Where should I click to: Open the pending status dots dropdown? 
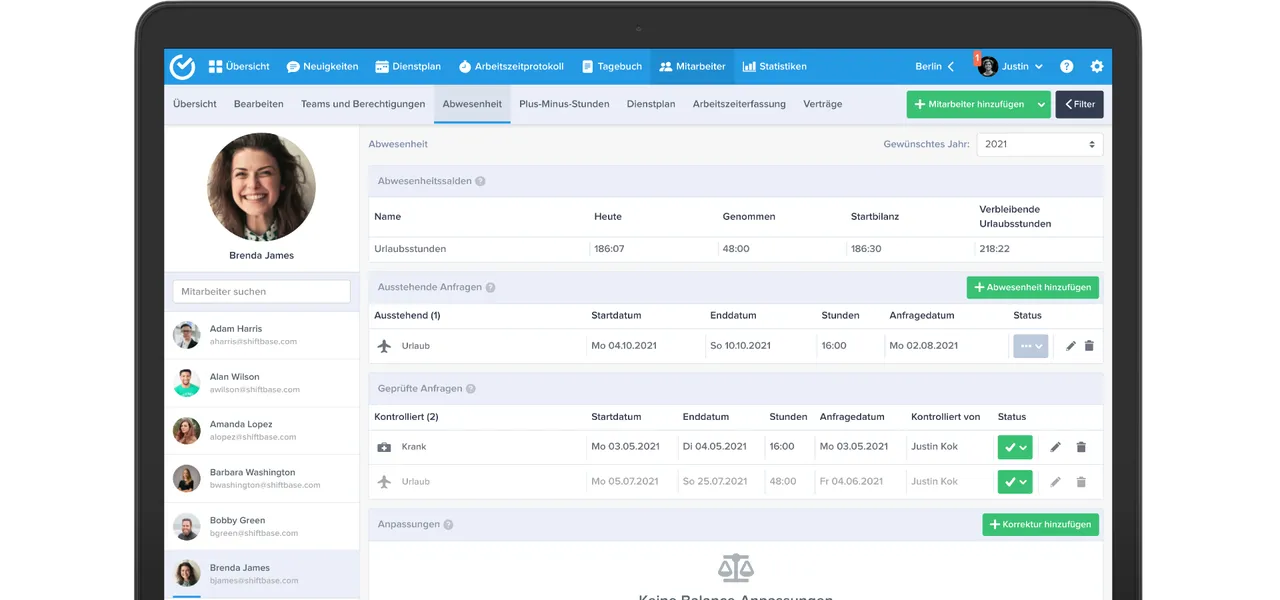1031,346
